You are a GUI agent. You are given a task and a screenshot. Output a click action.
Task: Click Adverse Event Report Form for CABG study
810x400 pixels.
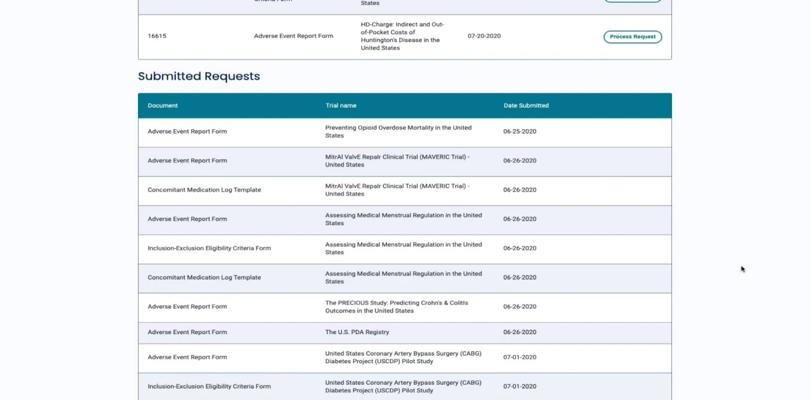pos(187,357)
